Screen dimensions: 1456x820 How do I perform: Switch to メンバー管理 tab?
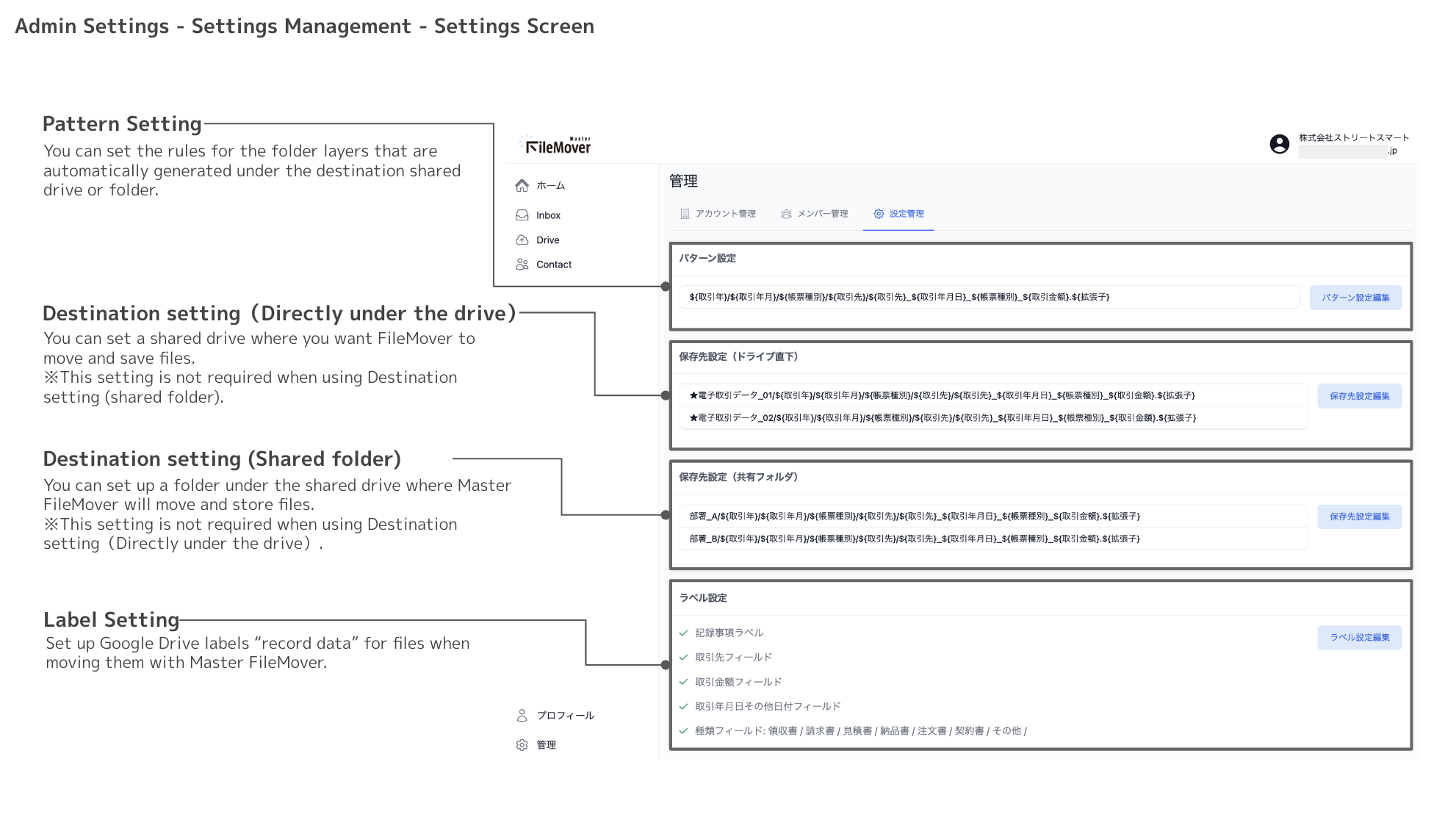click(x=815, y=214)
